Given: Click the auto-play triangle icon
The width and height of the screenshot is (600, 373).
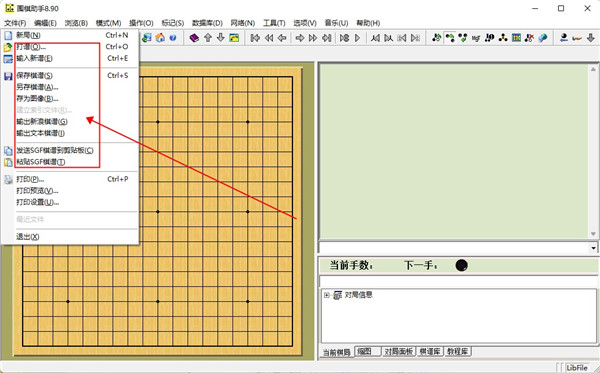Looking at the screenshot, I should point(357,38).
